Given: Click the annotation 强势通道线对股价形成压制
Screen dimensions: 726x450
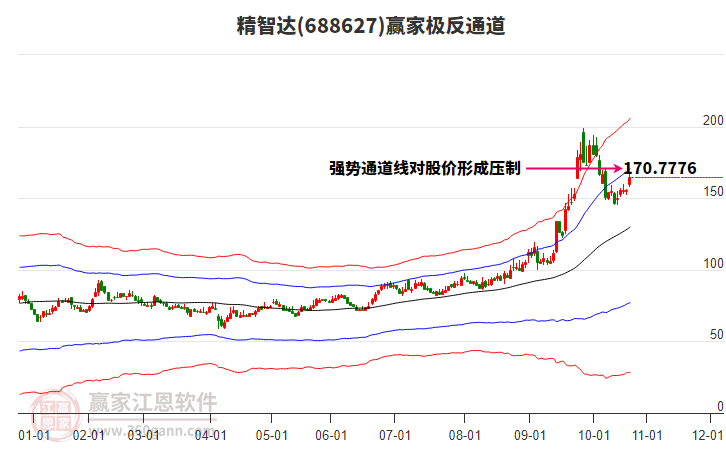Looking at the screenshot, I should point(425,168).
